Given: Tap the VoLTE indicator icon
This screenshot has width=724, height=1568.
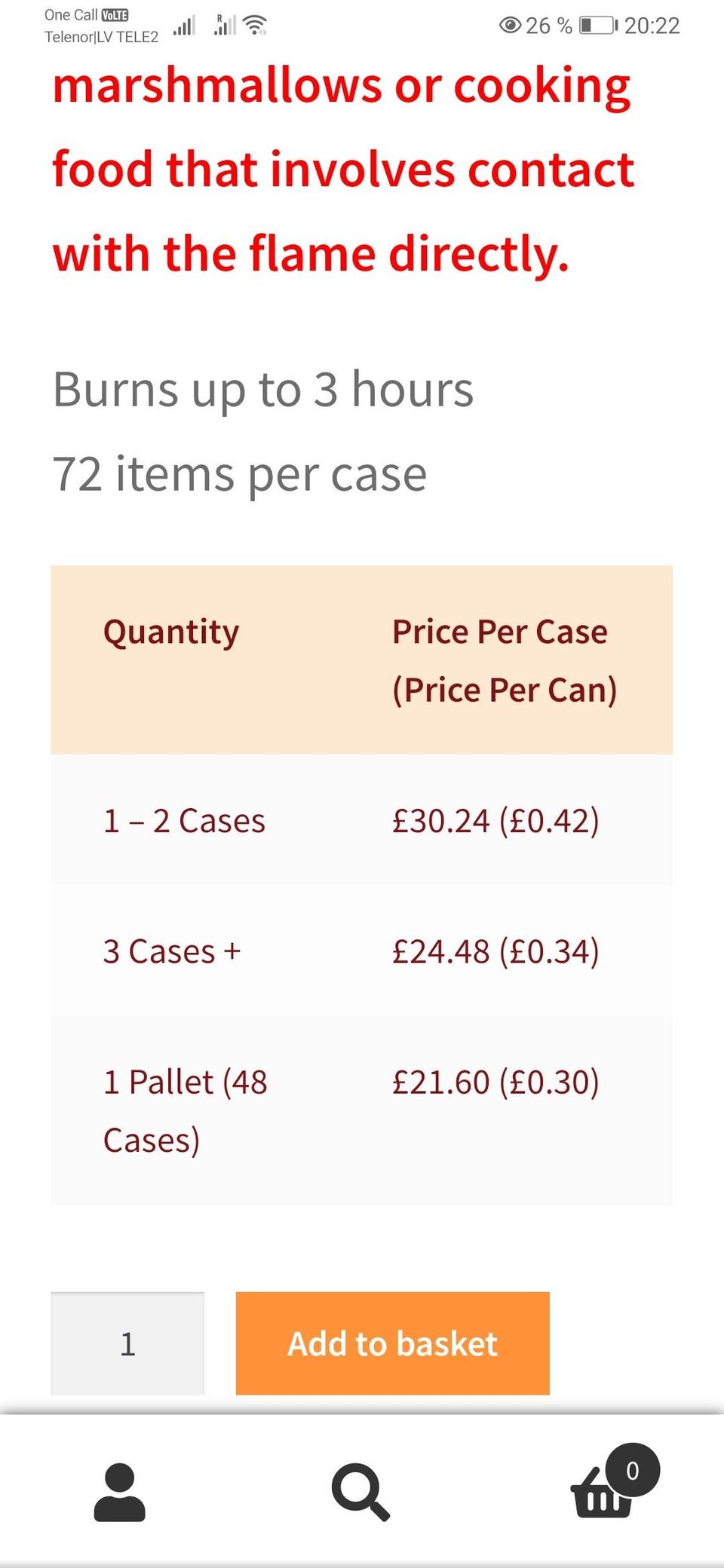Looking at the screenshot, I should tap(115, 15).
